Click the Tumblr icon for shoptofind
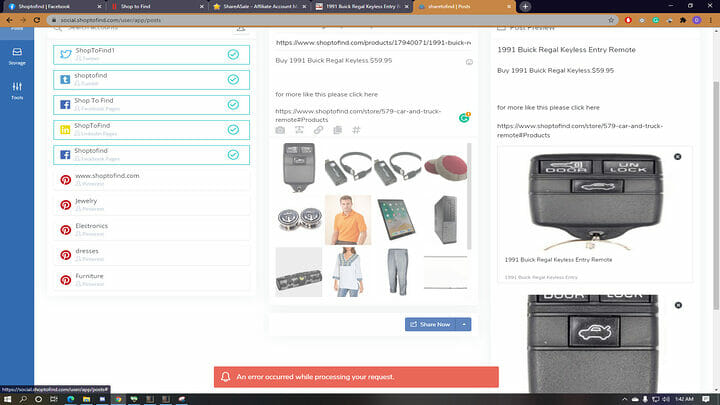Viewport: 720px width, 405px height. [65, 79]
